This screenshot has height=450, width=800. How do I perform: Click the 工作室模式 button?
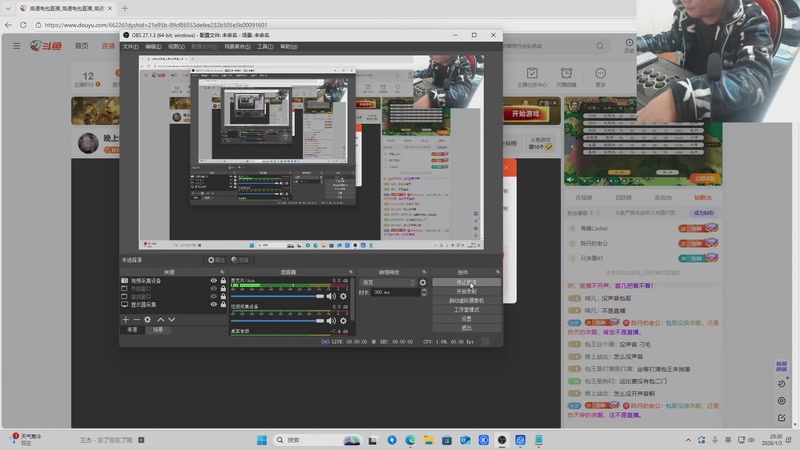tap(466, 310)
